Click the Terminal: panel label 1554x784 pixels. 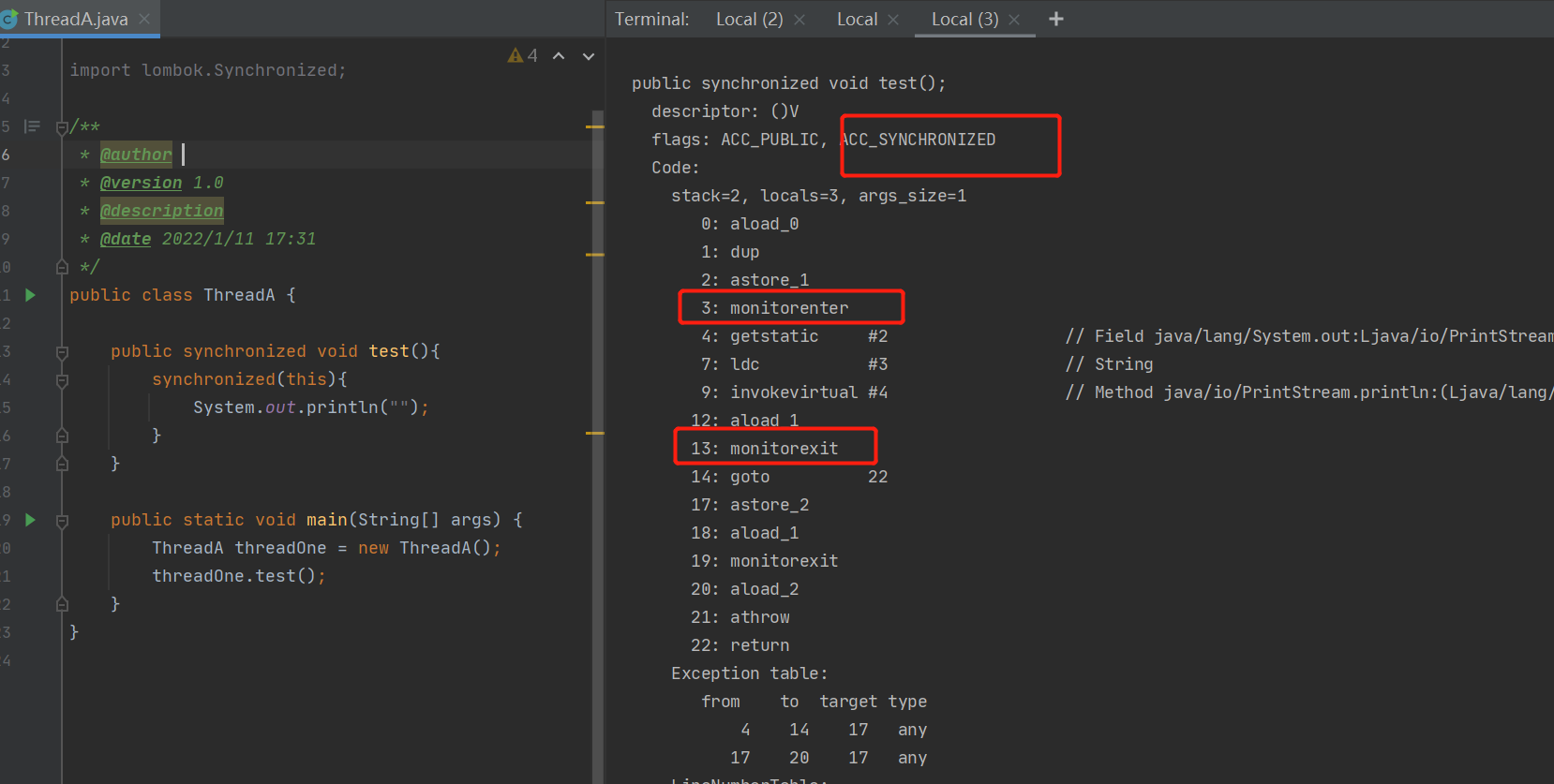[x=652, y=19]
